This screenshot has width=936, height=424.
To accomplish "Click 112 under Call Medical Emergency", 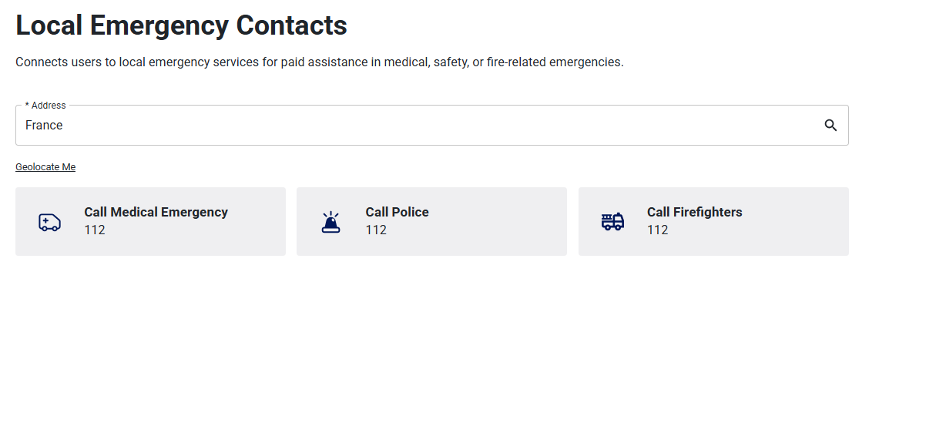I will [95, 230].
